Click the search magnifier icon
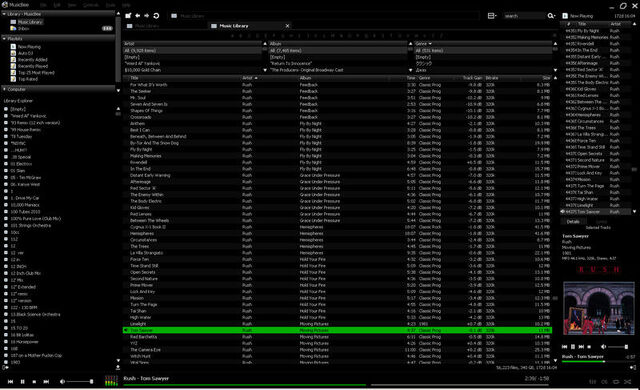Viewport: 640px width, 390px height. (550, 16)
